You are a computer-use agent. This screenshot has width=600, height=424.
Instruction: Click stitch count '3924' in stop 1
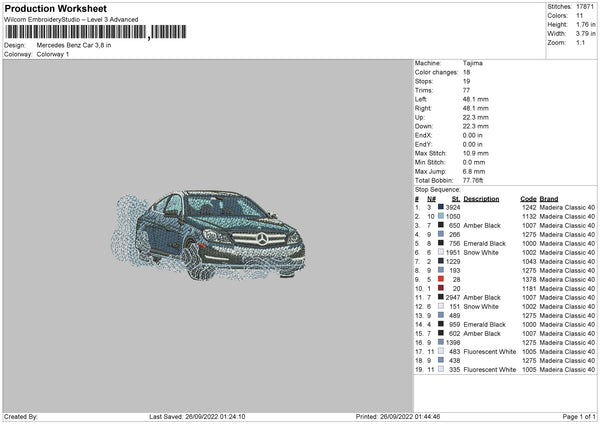coord(453,207)
